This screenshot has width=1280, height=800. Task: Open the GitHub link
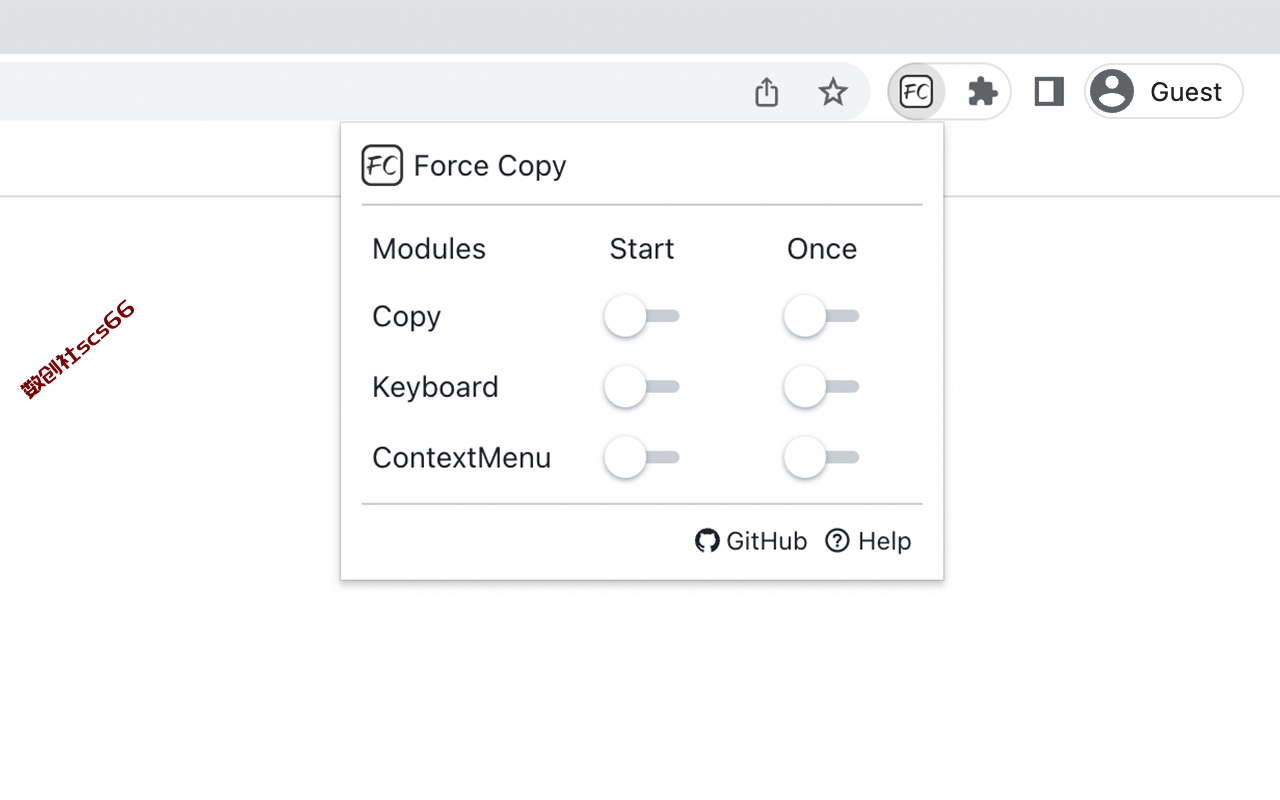tap(751, 541)
